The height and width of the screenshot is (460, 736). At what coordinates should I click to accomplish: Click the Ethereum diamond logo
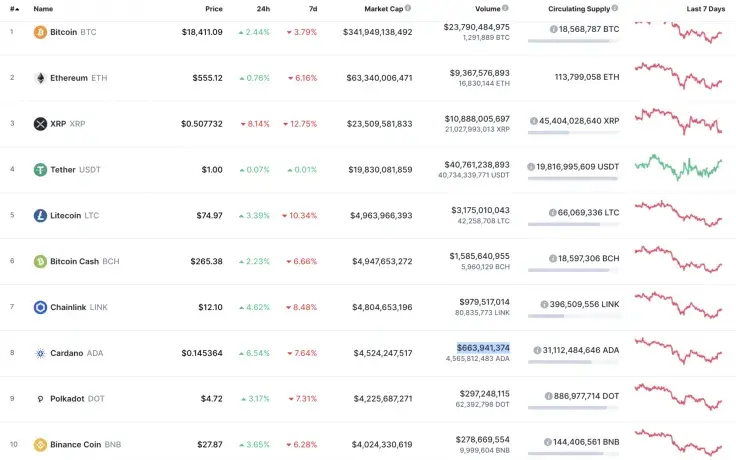coord(40,78)
